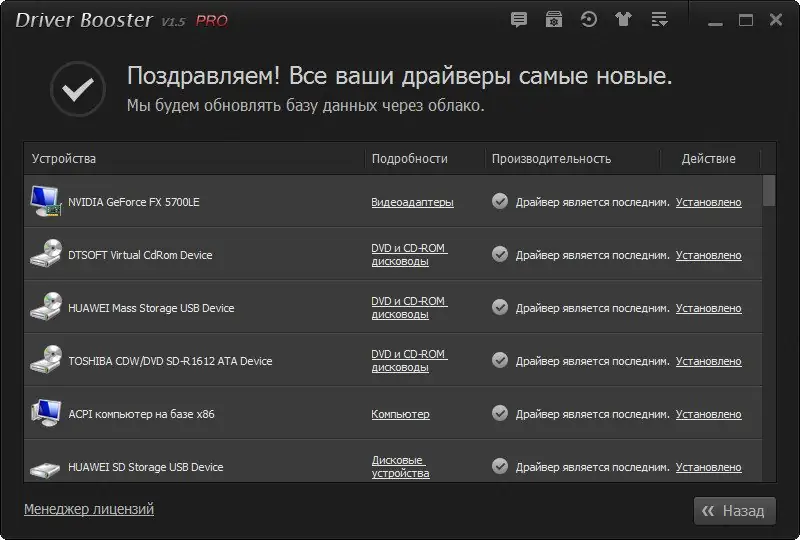Viewport: 800px width, 540px height.
Task: Open the Дисковые устройства details link
Action: click(401, 467)
